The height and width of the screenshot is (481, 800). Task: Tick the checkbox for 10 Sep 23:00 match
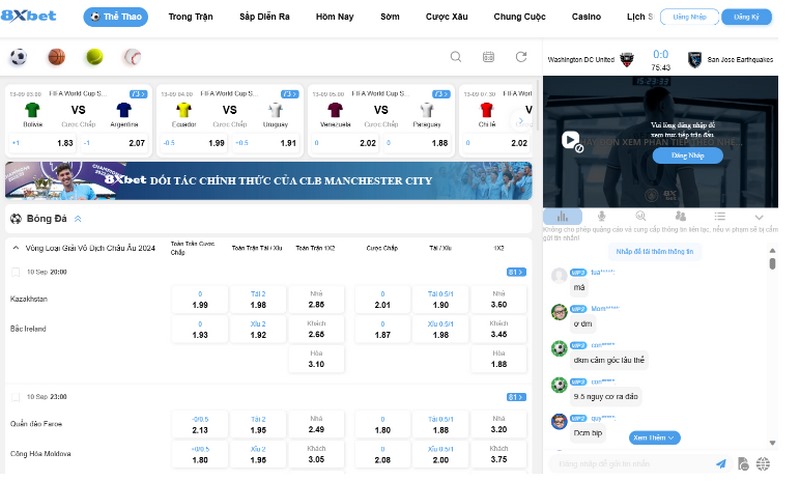tap(15, 397)
